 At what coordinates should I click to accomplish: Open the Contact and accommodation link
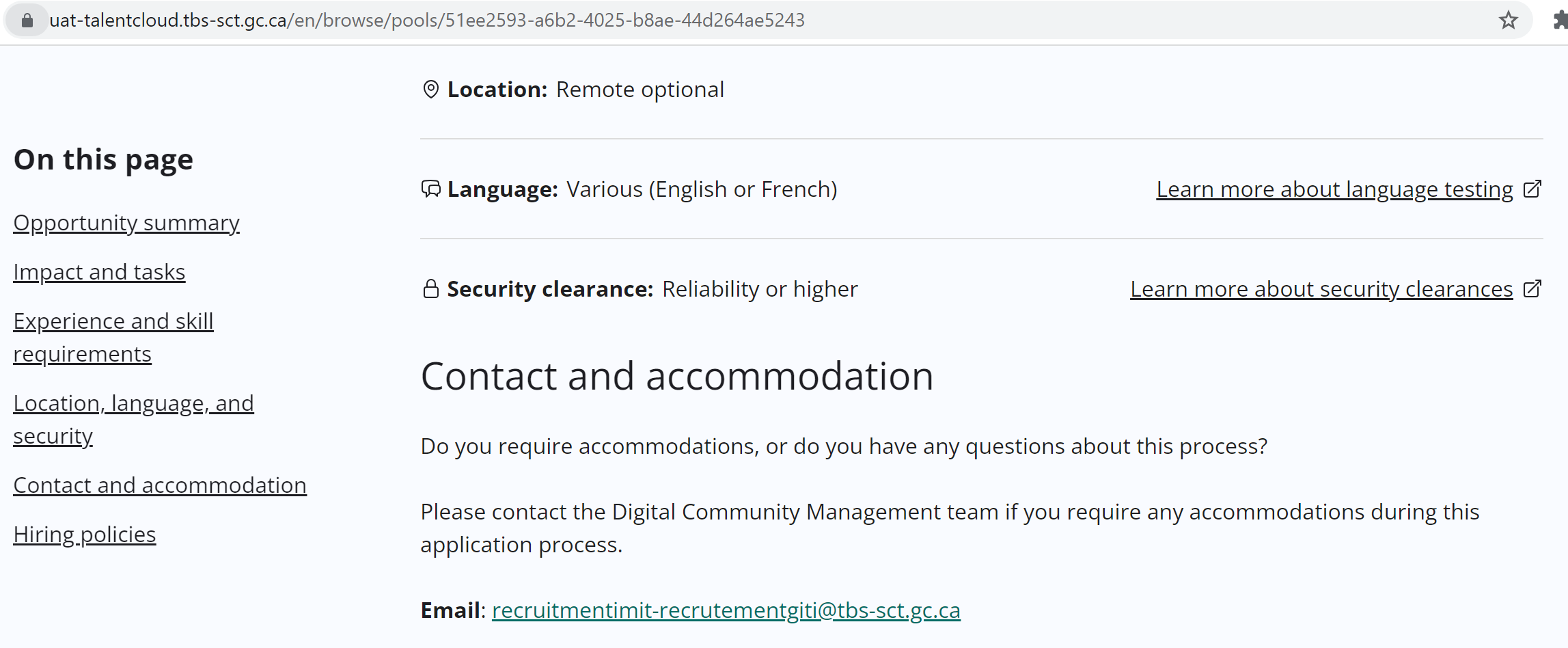click(160, 485)
